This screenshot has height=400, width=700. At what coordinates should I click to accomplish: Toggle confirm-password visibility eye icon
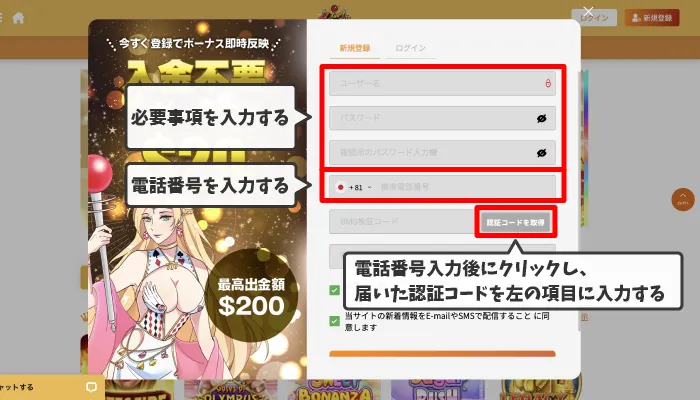point(542,153)
